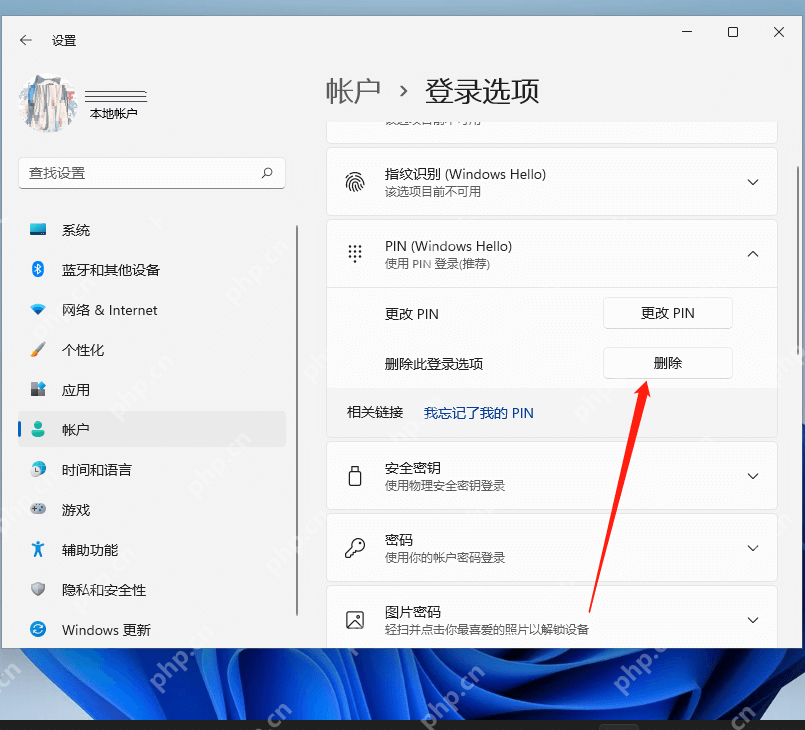Open the 我忘记了我的 PIN link
Viewport: 805px width, 730px height.
pos(478,413)
